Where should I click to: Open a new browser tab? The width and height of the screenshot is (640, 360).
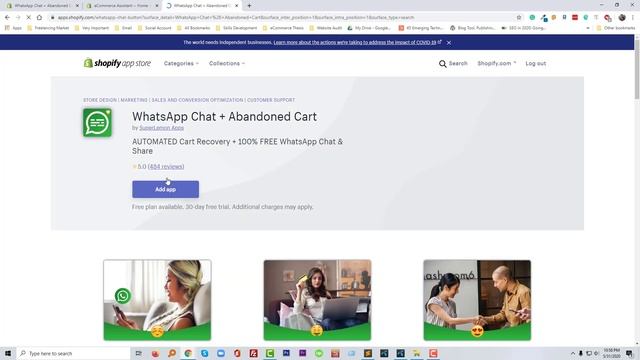(249, 6)
